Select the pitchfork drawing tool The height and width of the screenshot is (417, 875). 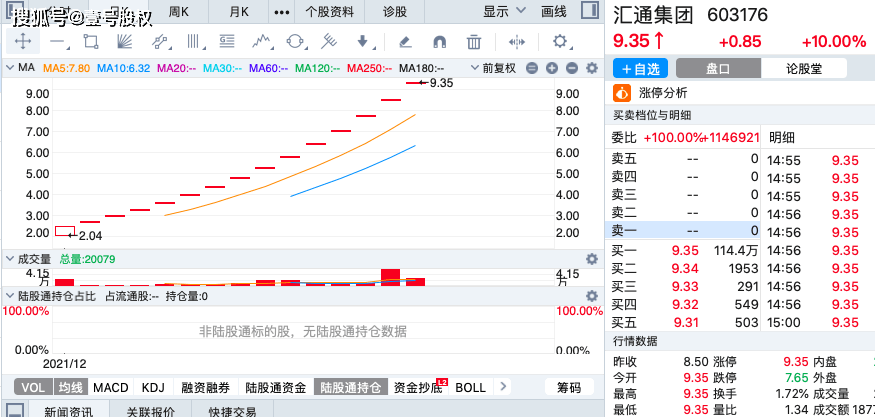click(x=329, y=41)
